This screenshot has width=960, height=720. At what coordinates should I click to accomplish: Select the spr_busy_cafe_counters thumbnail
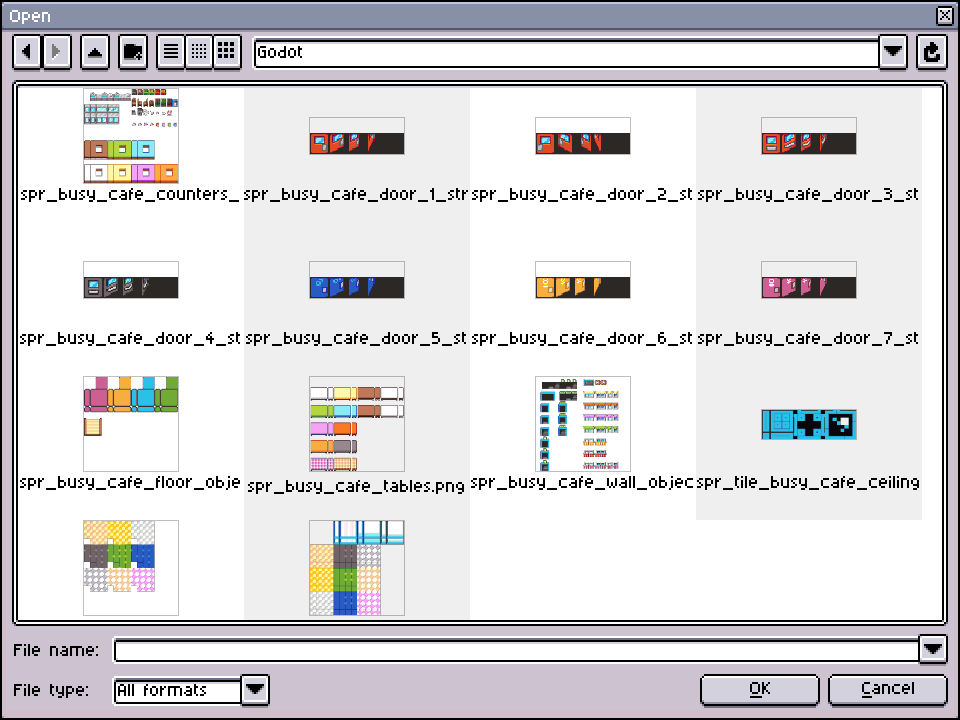[x=131, y=136]
